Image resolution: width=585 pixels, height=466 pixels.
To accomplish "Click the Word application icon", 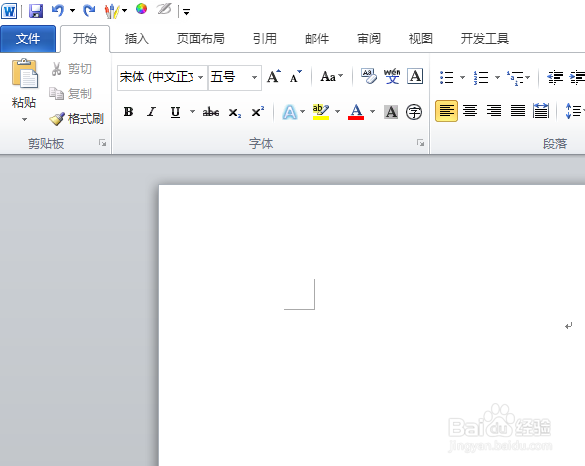I will [x=9, y=11].
